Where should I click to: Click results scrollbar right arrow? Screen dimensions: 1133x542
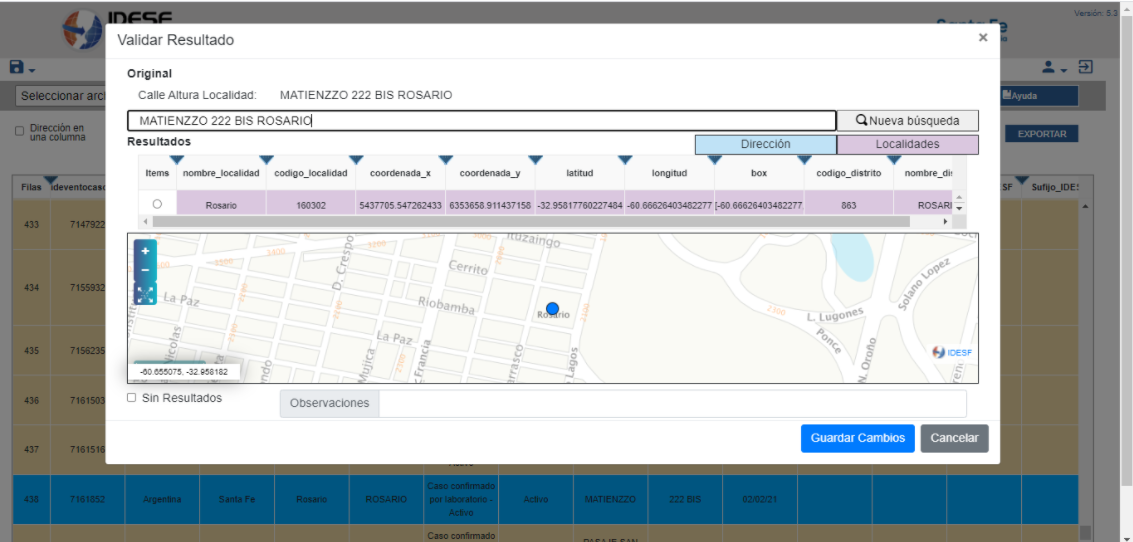[945, 222]
